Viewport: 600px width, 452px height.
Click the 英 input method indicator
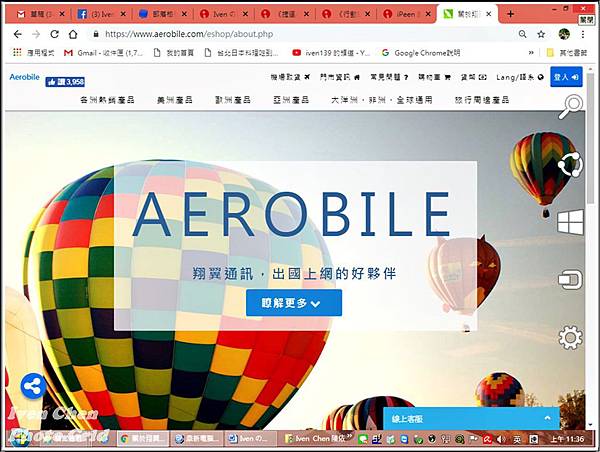[517, 439]
